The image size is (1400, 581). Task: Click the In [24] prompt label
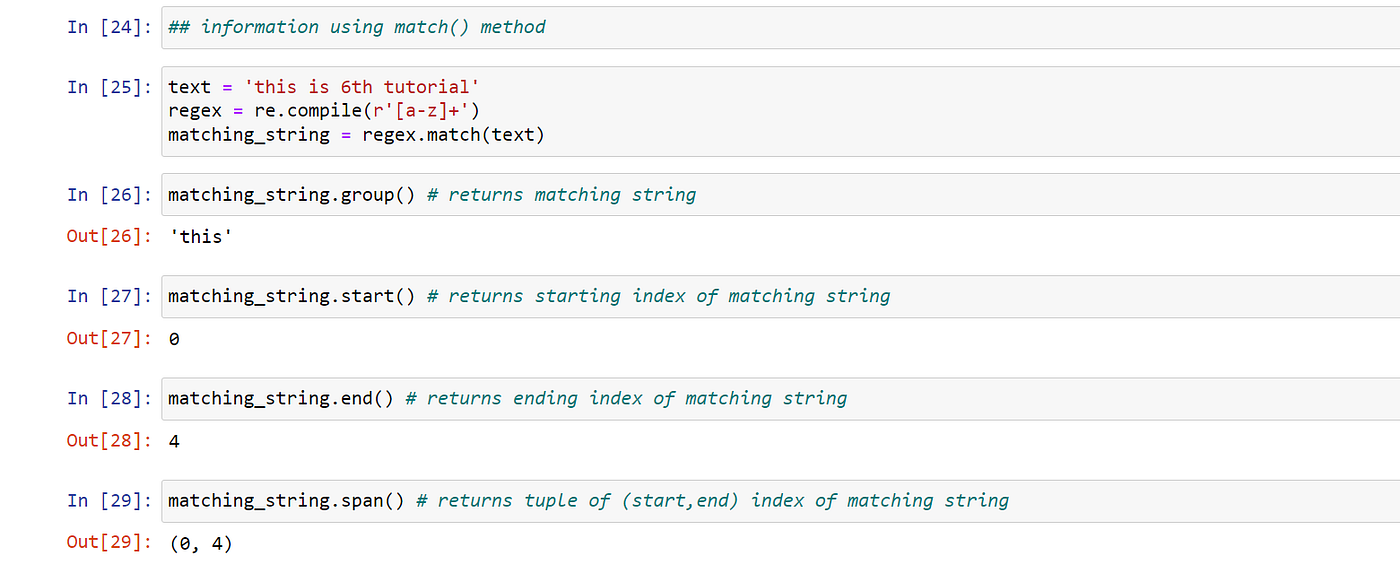pyautogui.click(x=108, y=27)
